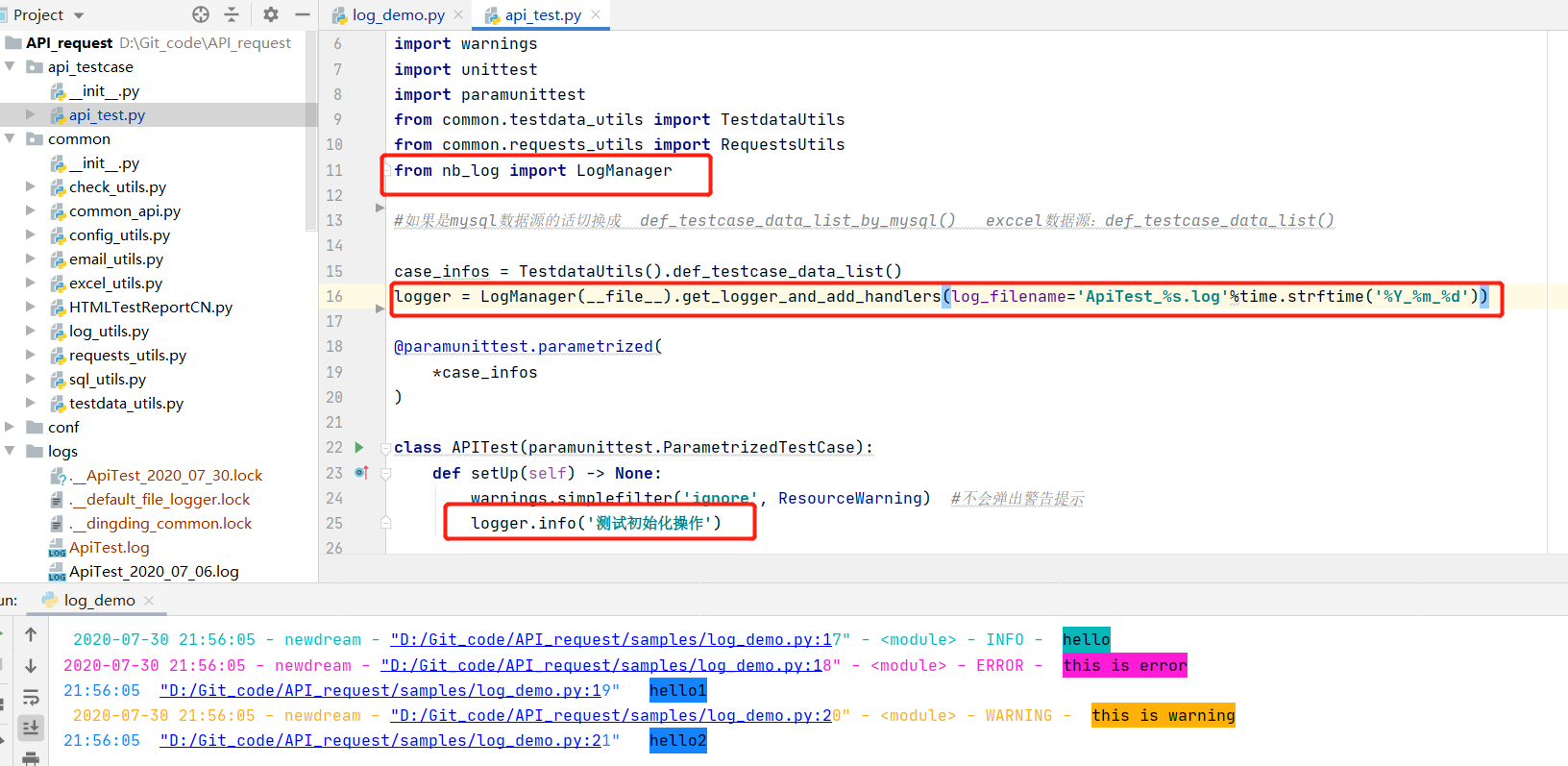Toggle code fold at def setUp line

coord(385,473)
